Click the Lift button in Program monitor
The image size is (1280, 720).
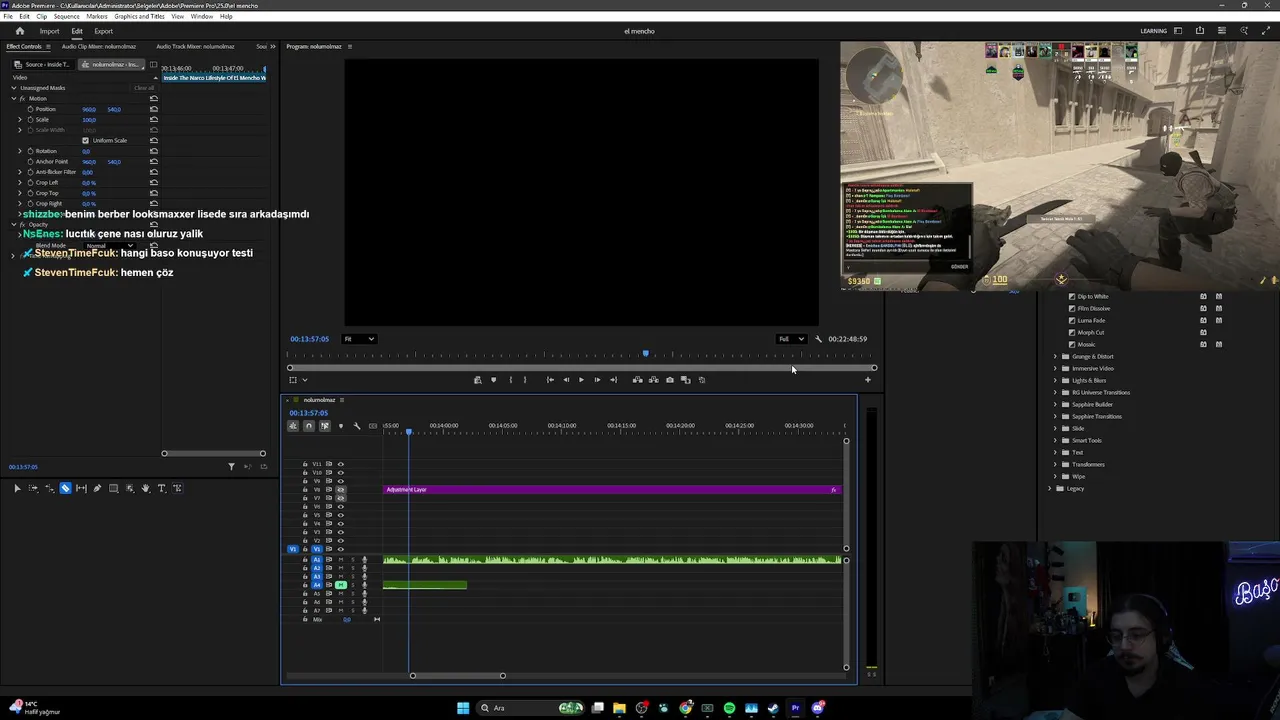click(x=638, y=380)
